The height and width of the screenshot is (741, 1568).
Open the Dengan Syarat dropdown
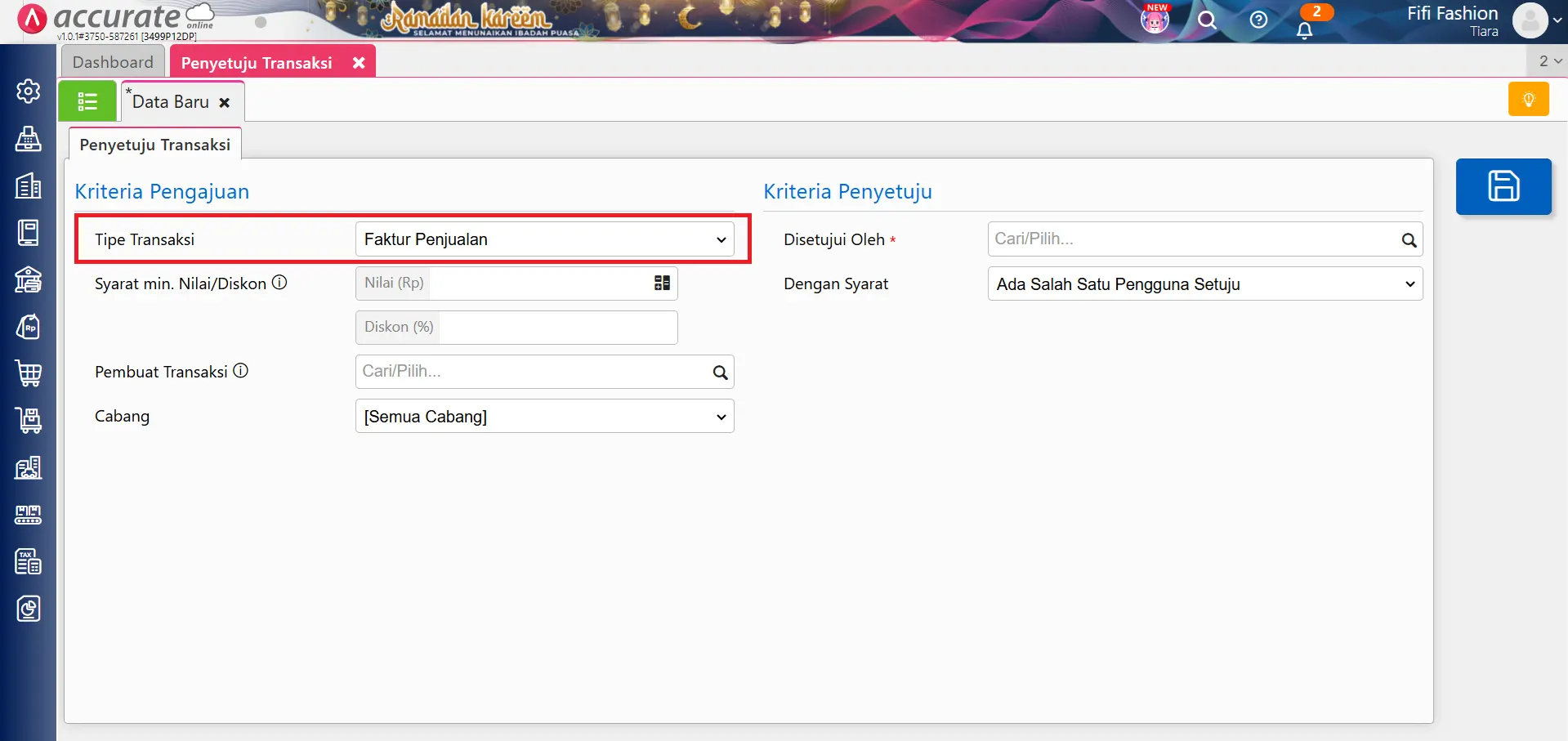click(1204, 284)
